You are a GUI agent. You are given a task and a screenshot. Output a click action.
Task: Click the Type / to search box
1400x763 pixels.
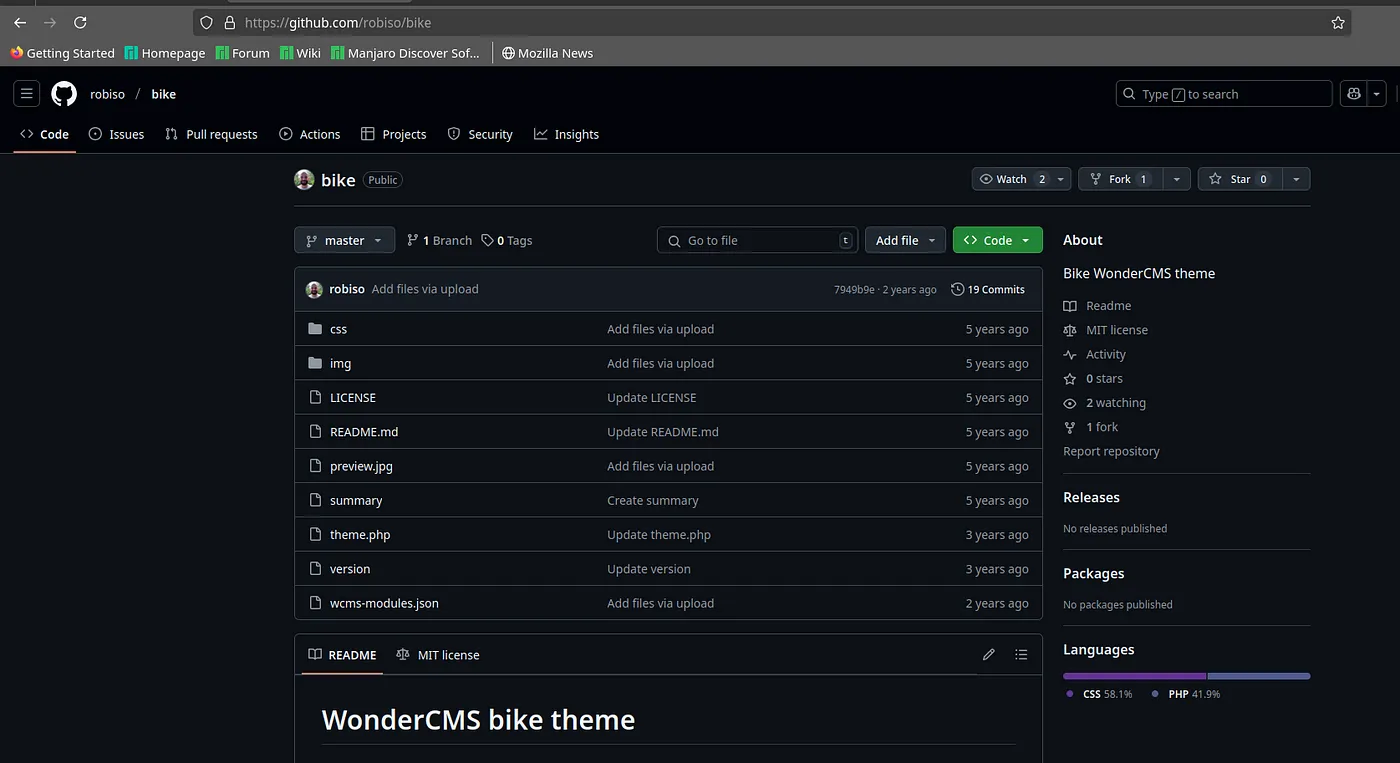(1224, 94)
